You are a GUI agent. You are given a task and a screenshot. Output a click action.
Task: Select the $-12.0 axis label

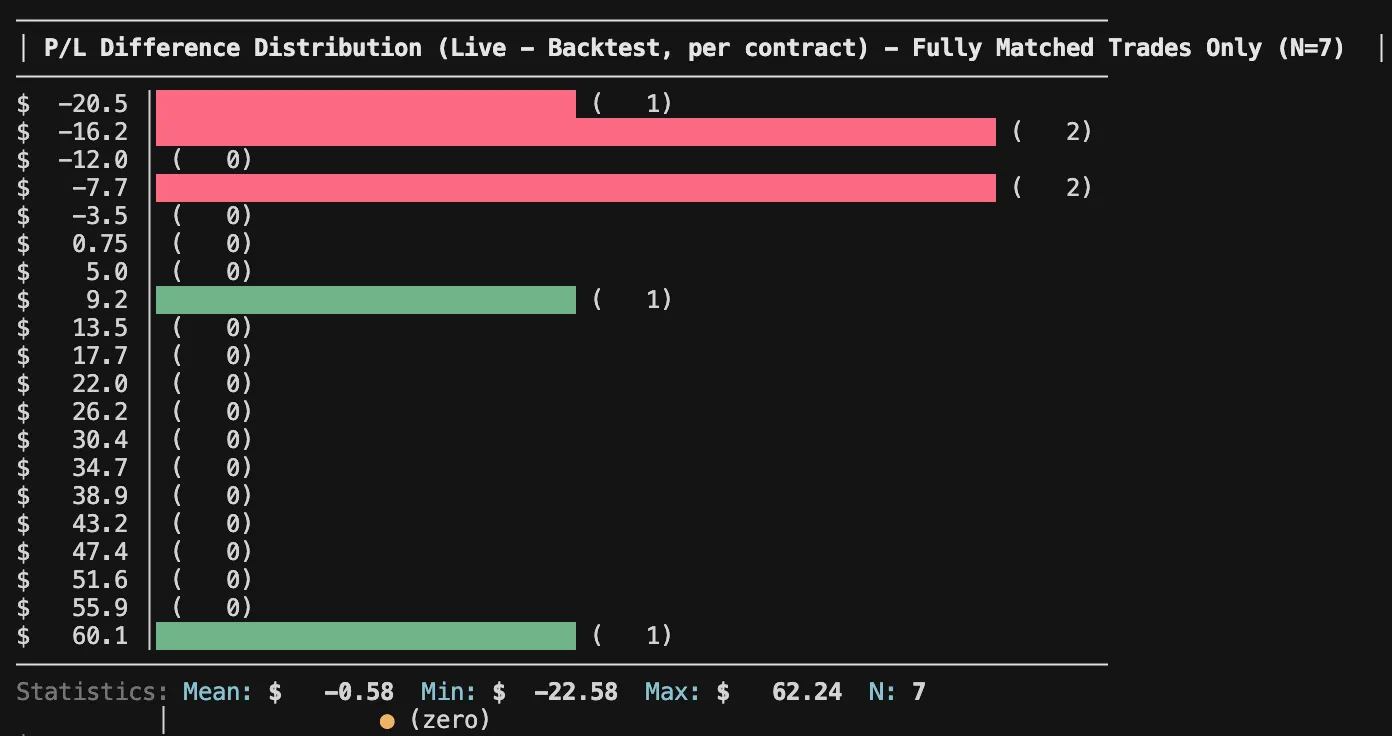tap(92, 160)
